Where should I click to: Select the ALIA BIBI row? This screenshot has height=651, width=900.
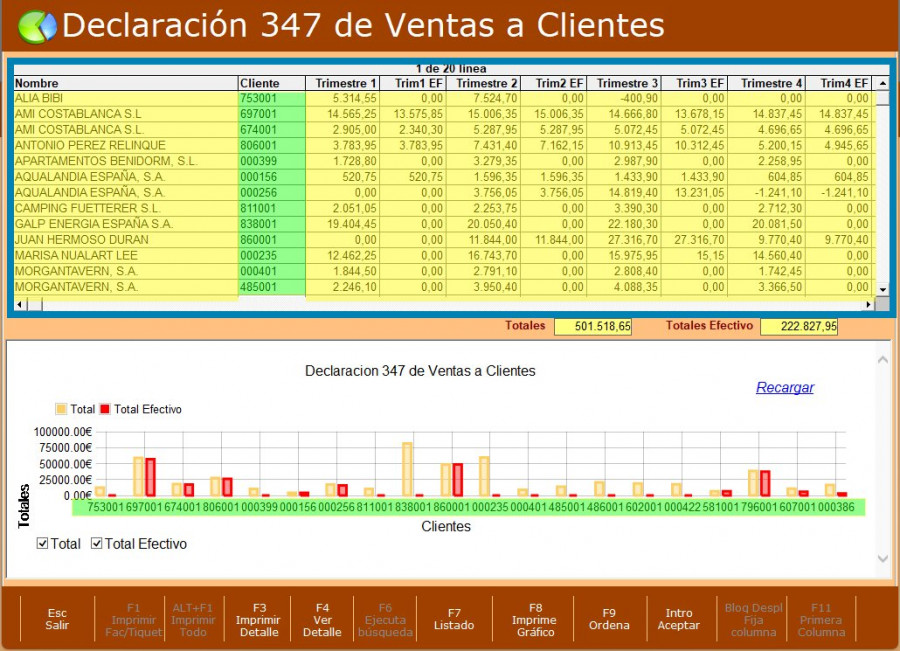pyautogui.click(x=124, y=98)
